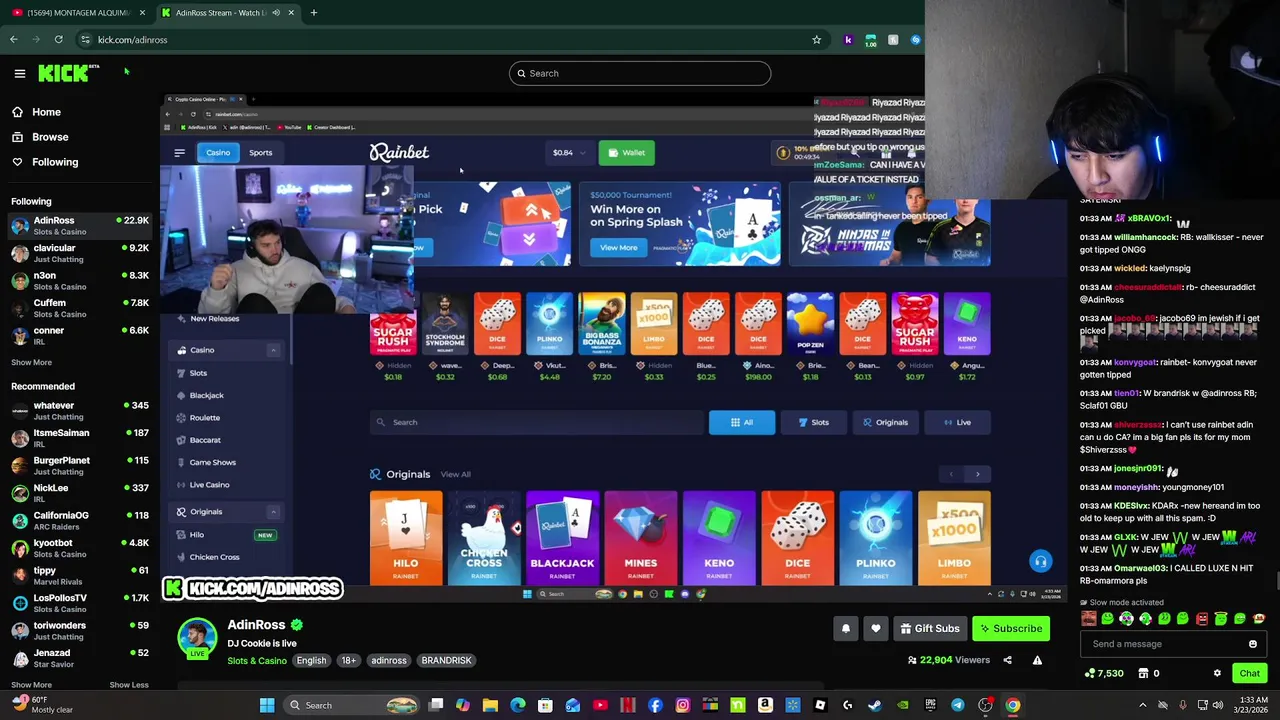The height and width of the screenshot is (720, 1280).
Task: Open Epic Games launcher from taskbar
Action: point(930,705)
